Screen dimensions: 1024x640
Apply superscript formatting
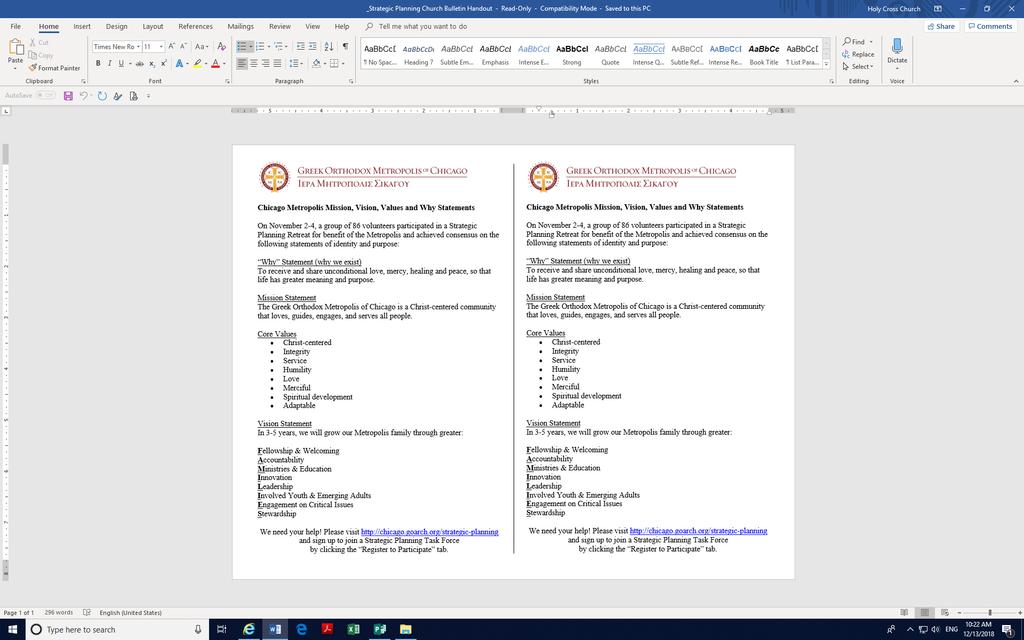[163, 63]
